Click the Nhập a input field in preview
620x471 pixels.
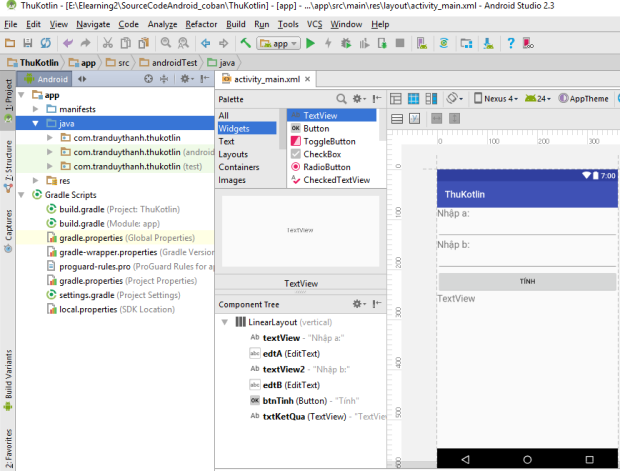[527, 228]
